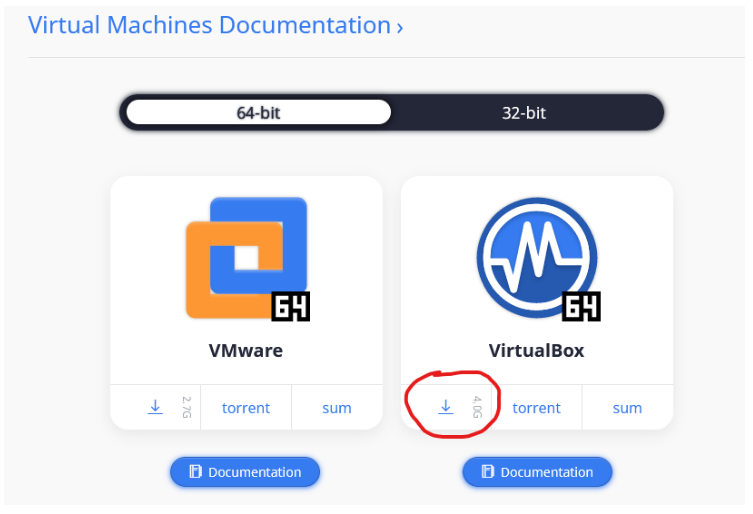
Task: Open the VMware torrent link
Action: click(x=246, y=408)
